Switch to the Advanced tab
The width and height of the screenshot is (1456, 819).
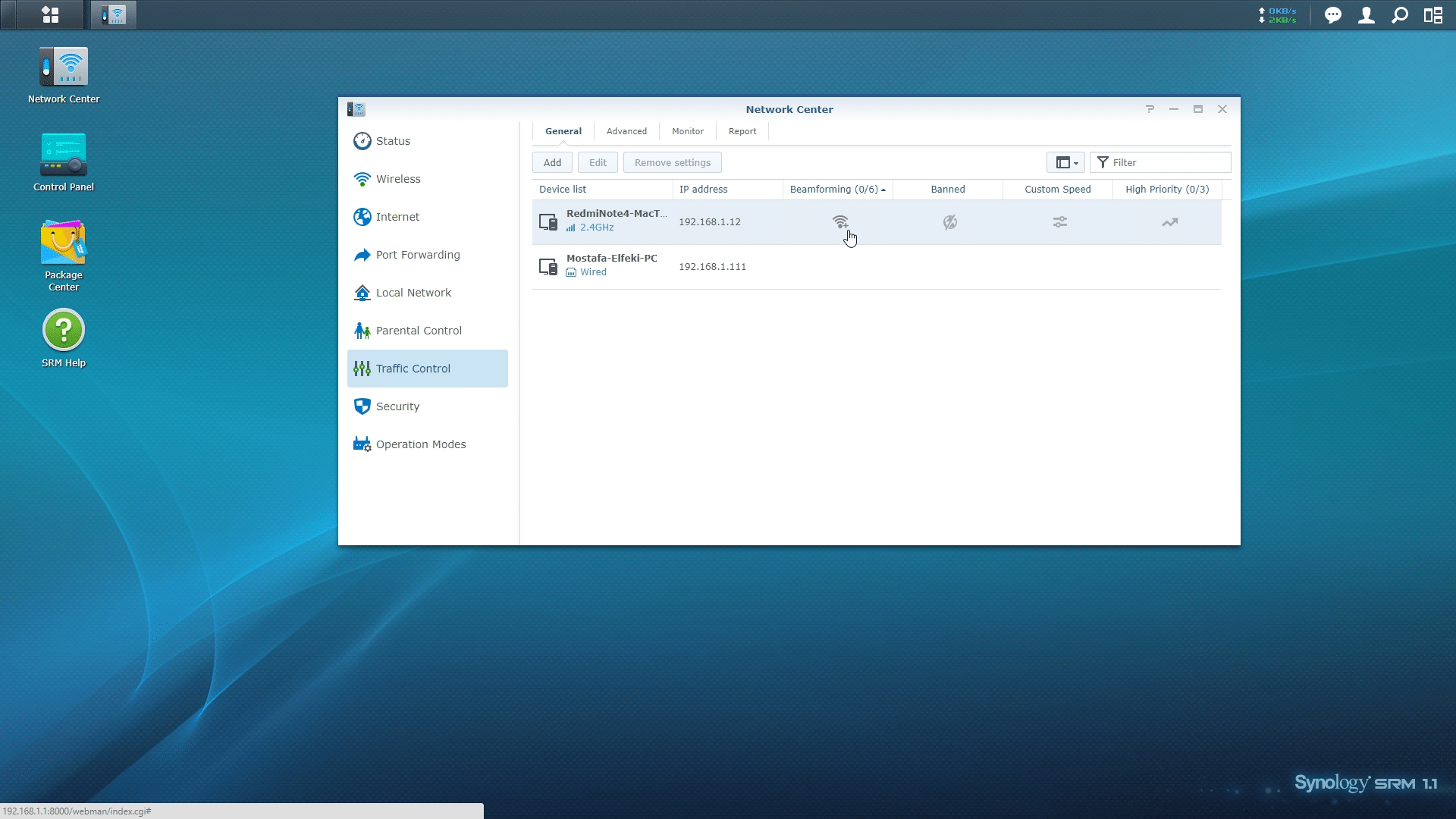626,131
